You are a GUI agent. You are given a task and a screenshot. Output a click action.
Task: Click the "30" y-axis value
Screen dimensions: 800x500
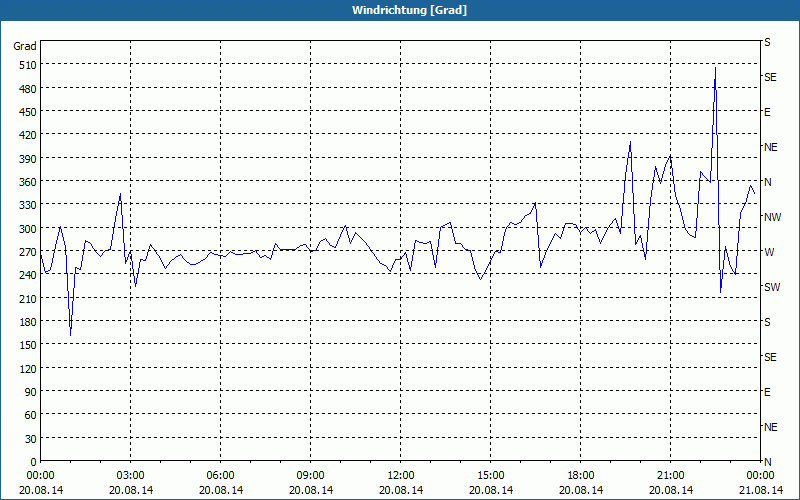(x=31, y=439)
